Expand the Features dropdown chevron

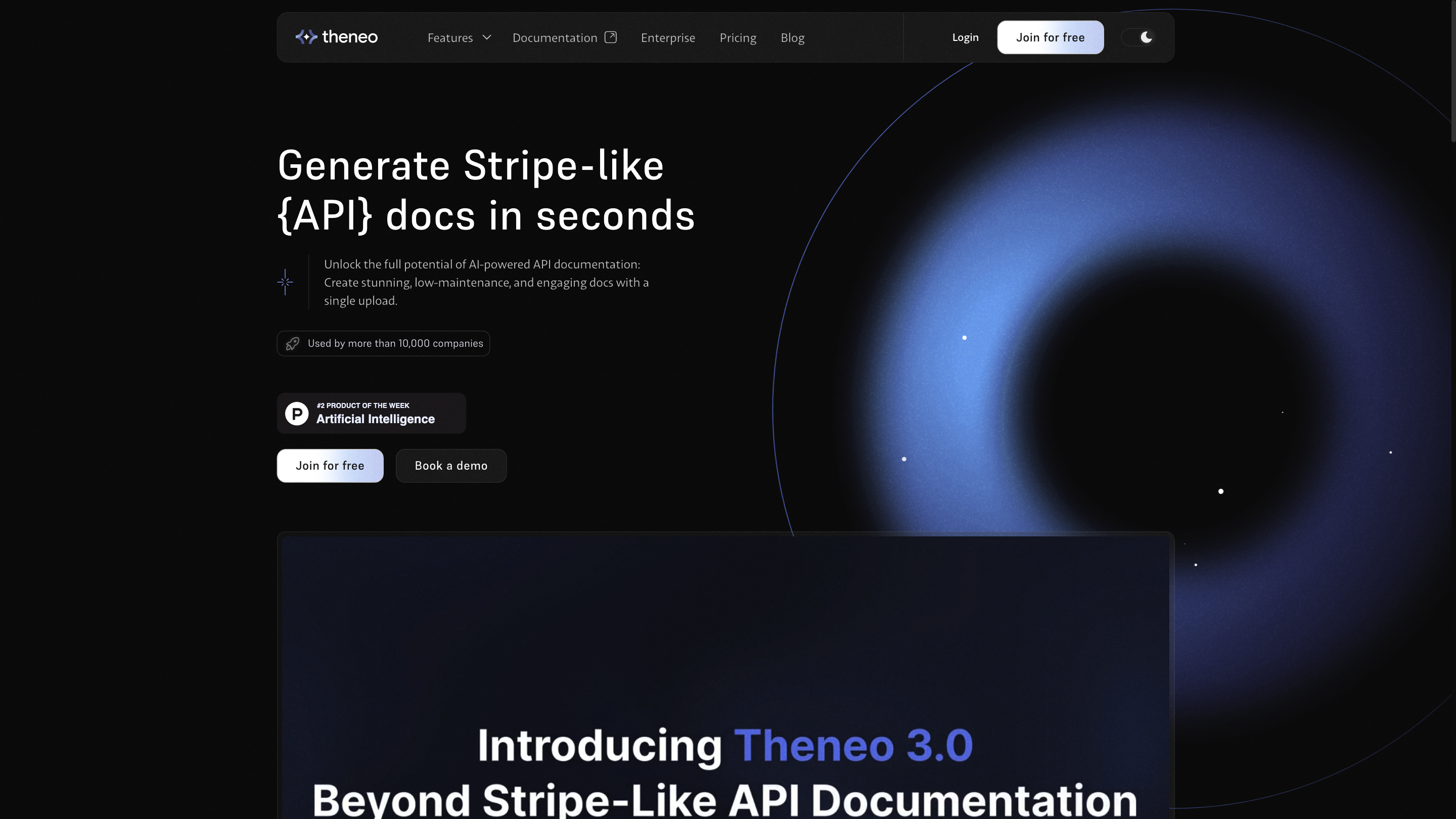[x=487, y=37]
